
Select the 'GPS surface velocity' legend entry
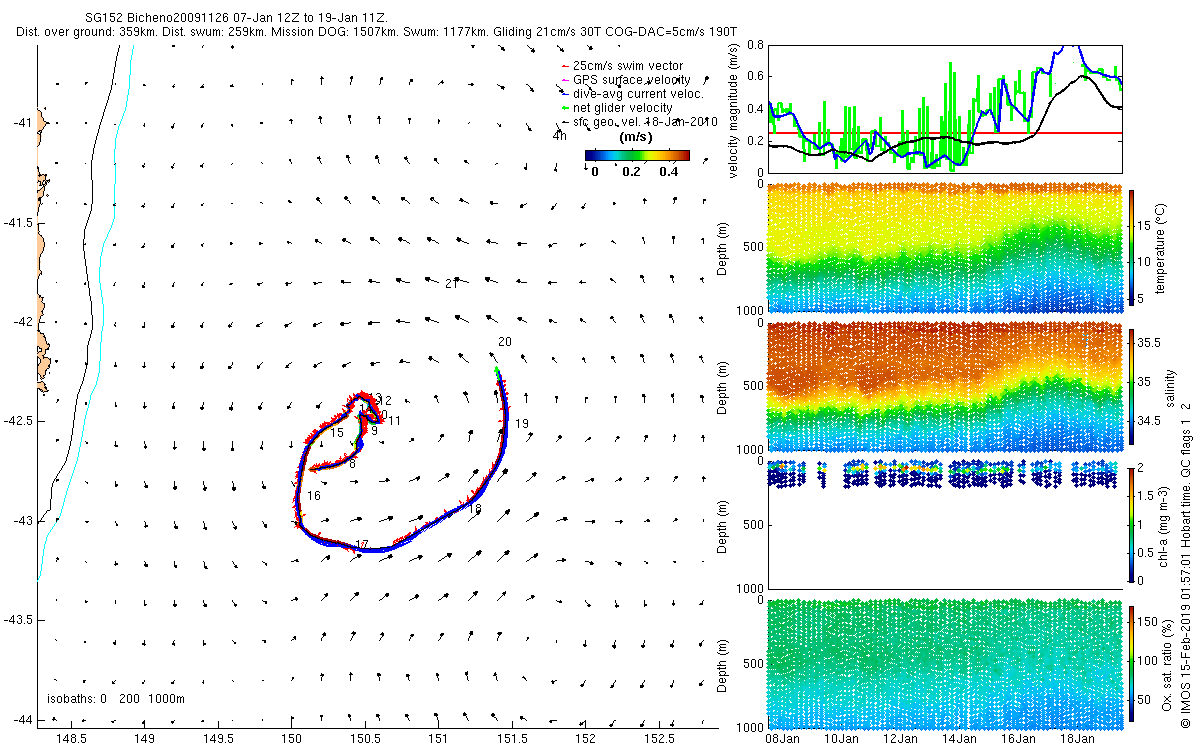click(631, 80)
